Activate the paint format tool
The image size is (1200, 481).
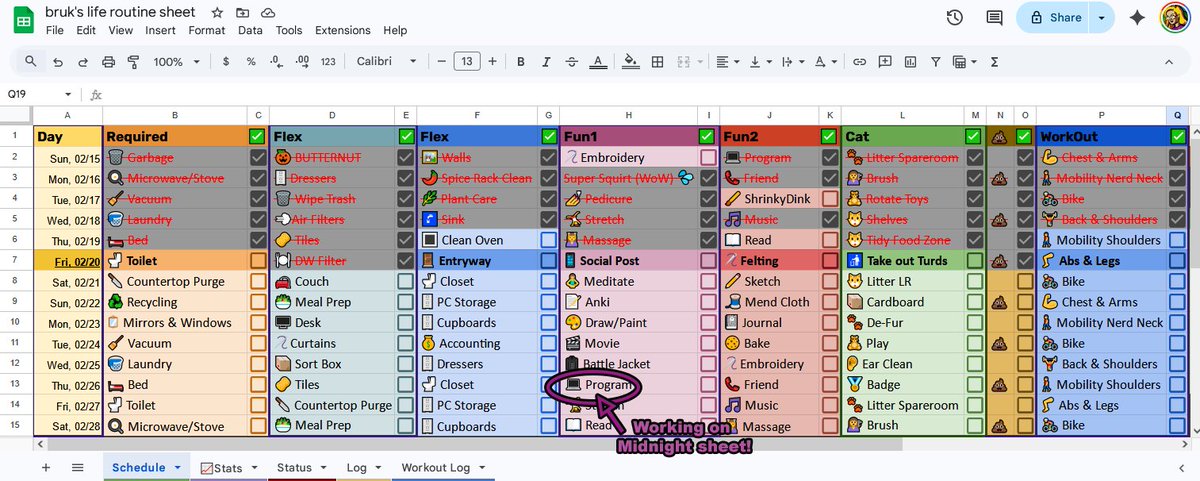[133, 61]
